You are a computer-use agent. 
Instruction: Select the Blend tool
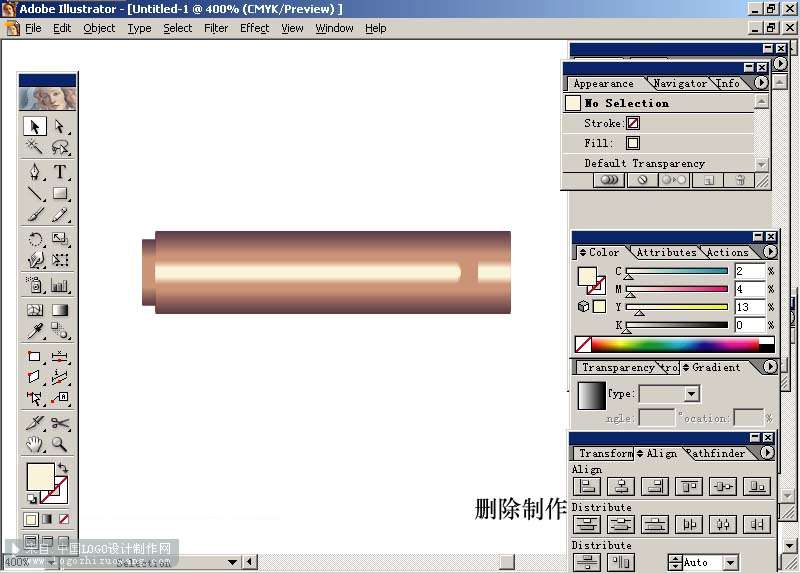[60, 331]
